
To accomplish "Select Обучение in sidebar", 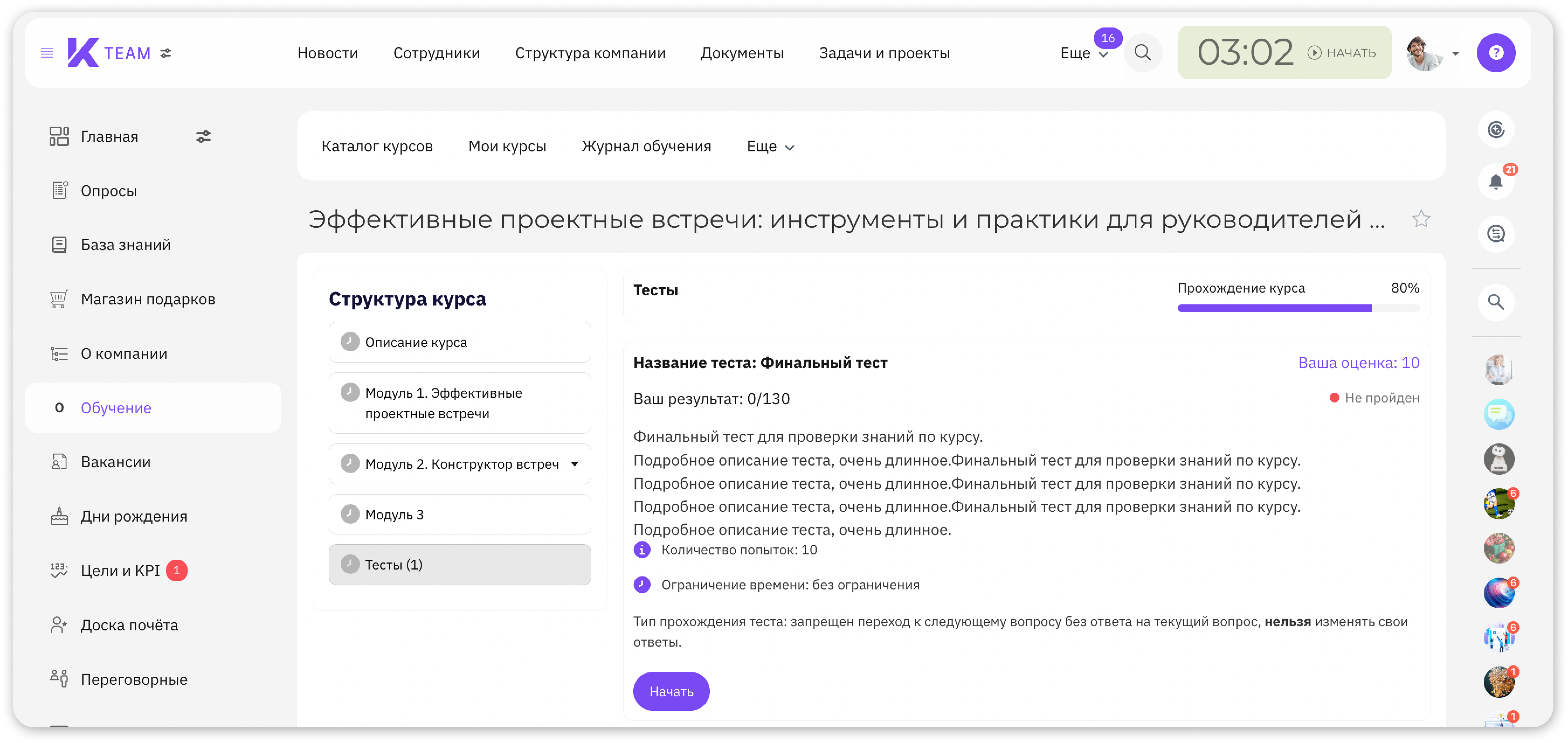I will pos(153,408).
